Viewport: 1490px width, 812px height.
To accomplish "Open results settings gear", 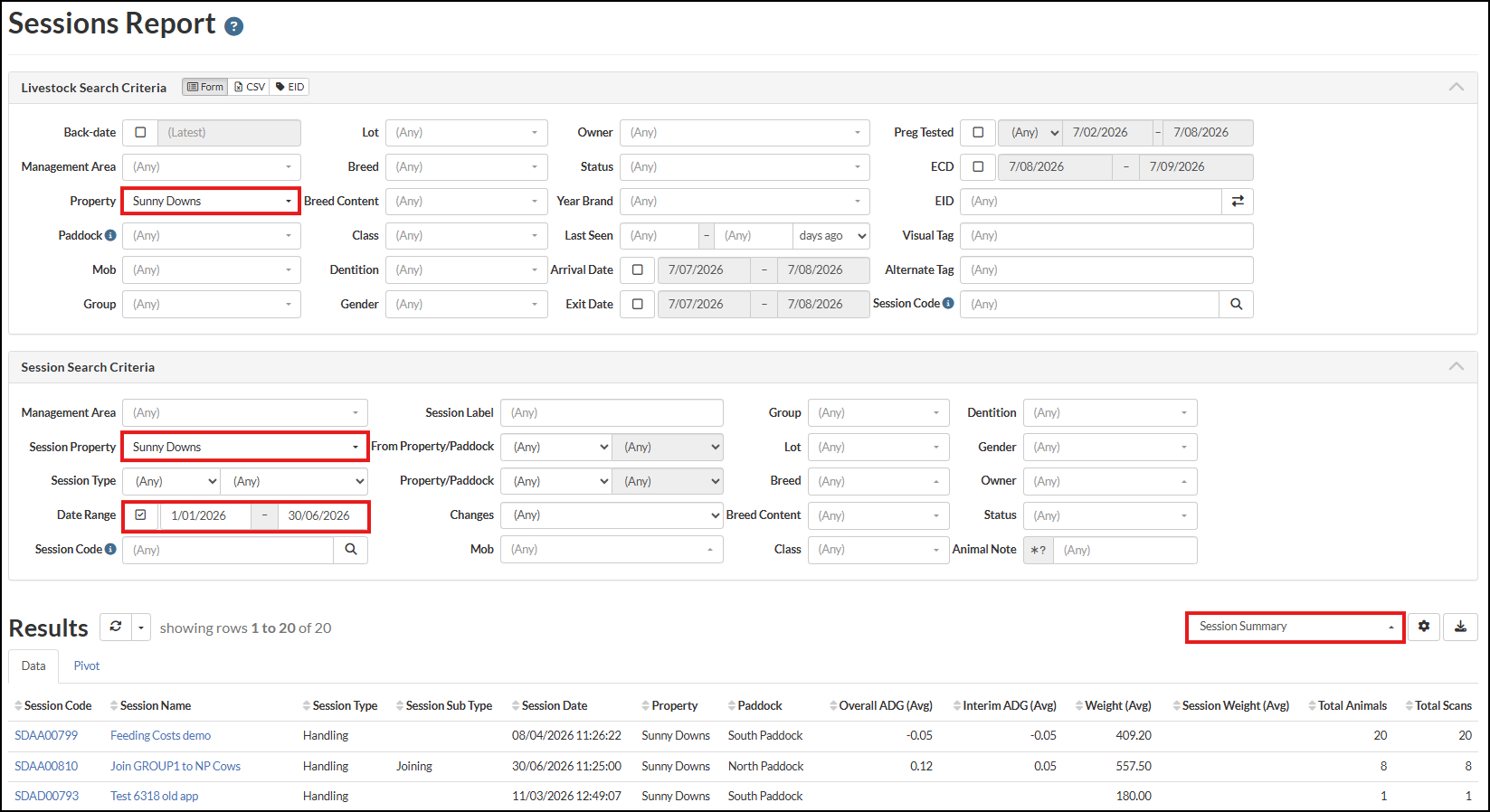I will [x=1424, y=626].
